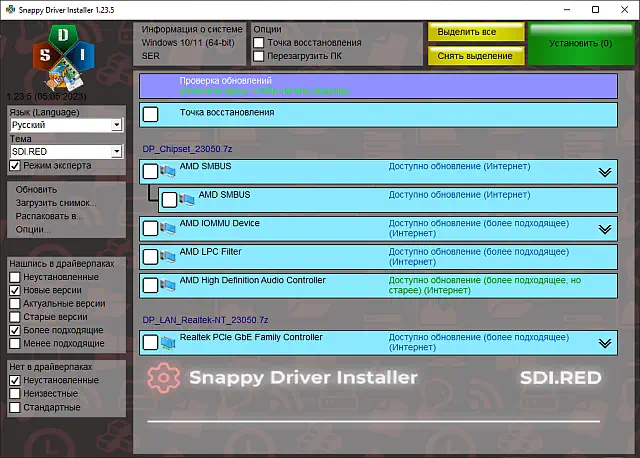Click the Realtek PCIe GbE network icon
This screenshot has height=458, width=640.
tap(168, 342)
